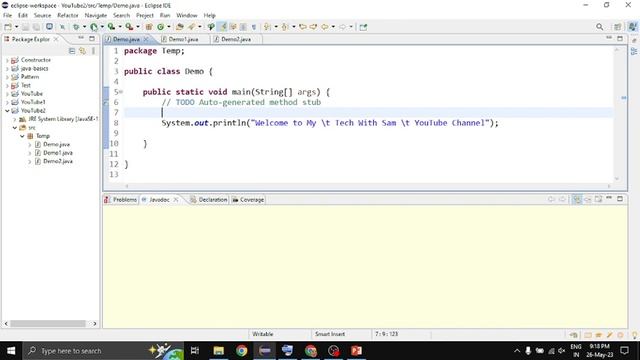Switch to the Problems tab
The width and height of the screenshot is (640, 360).
coord(121,200)
